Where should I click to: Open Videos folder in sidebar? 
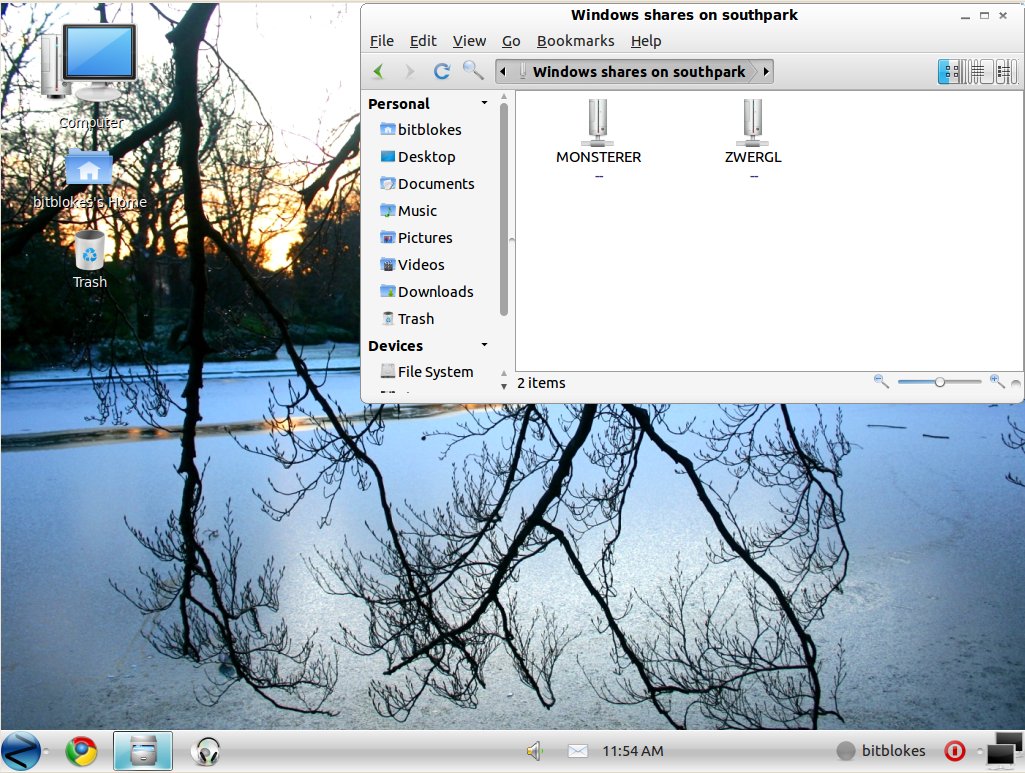(x=412, y=265)
